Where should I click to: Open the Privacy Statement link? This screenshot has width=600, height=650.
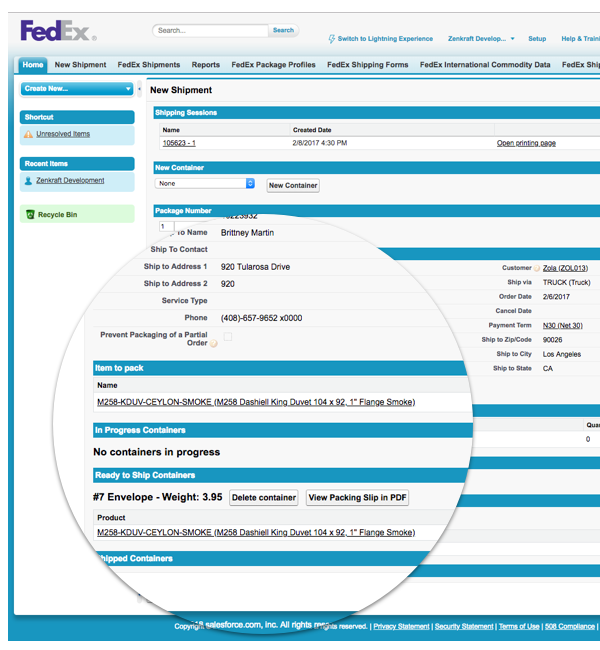pos(401,626)
